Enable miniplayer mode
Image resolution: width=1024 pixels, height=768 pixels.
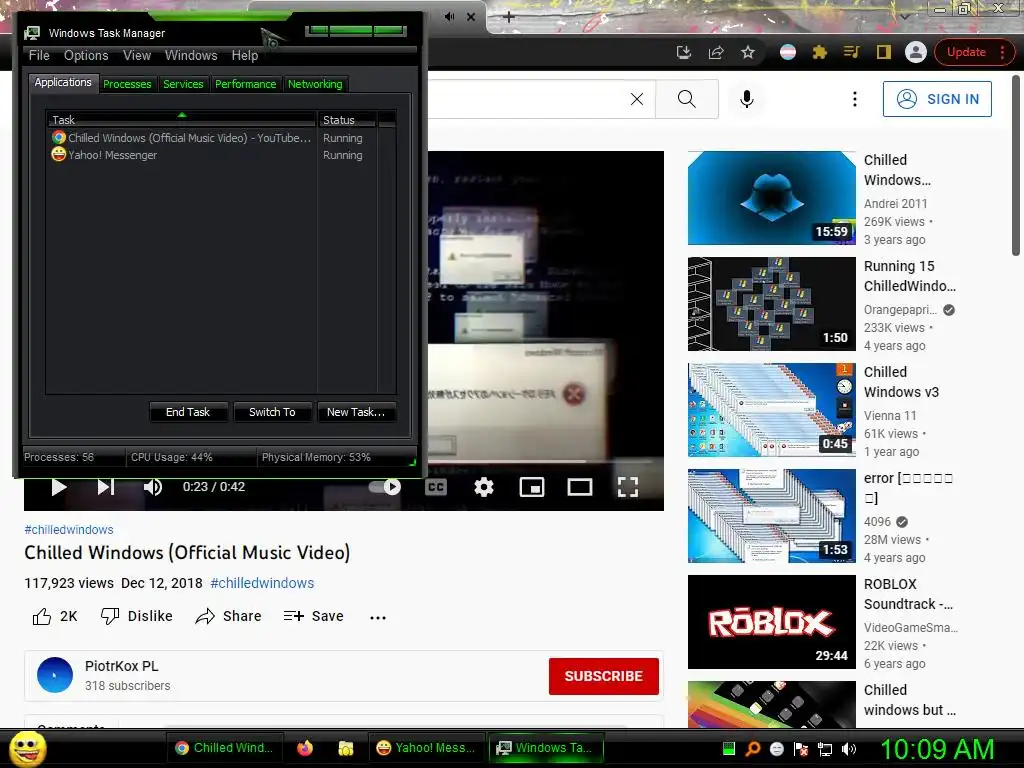coord(532,487)
